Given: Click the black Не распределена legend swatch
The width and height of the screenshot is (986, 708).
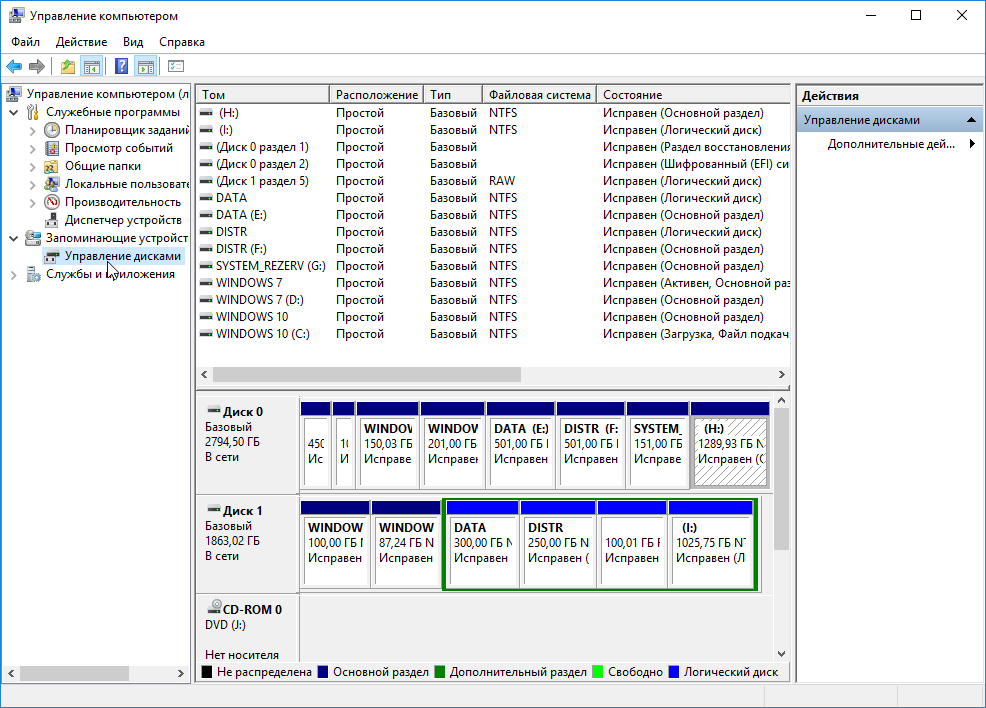Looking at the screenshot, I should 206,672.
